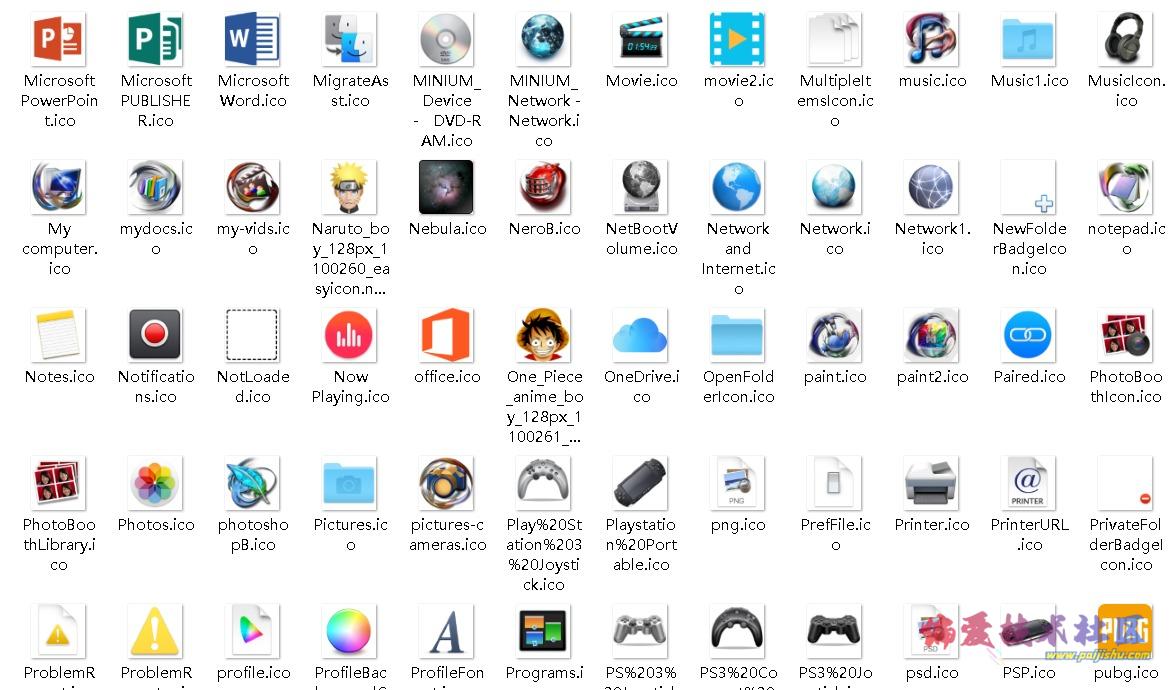
Task: Select the MINIUM DVD-RAM disc icon
Action: pyautogui.click(x=447, y=38)
